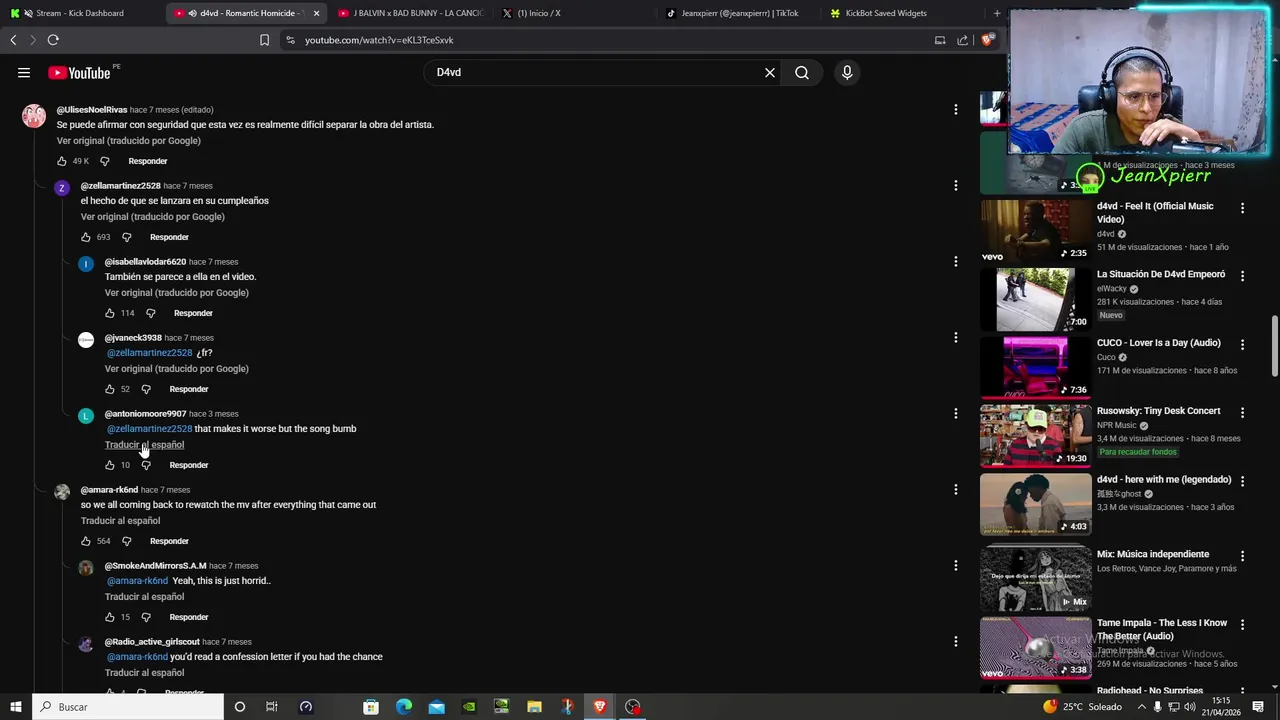Bookmark this page in the address bar
The image size is (1280, 720).
[264, 40]
